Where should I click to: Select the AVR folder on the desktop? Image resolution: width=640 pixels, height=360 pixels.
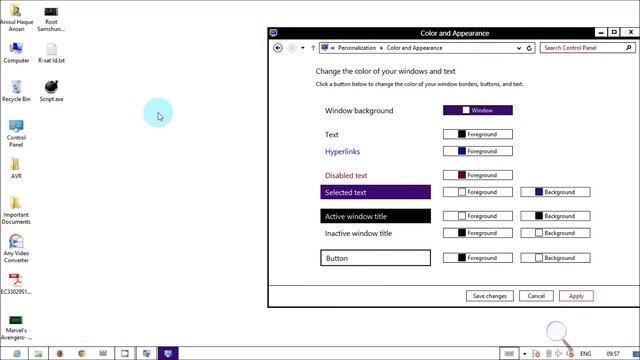tap(16, 168)
